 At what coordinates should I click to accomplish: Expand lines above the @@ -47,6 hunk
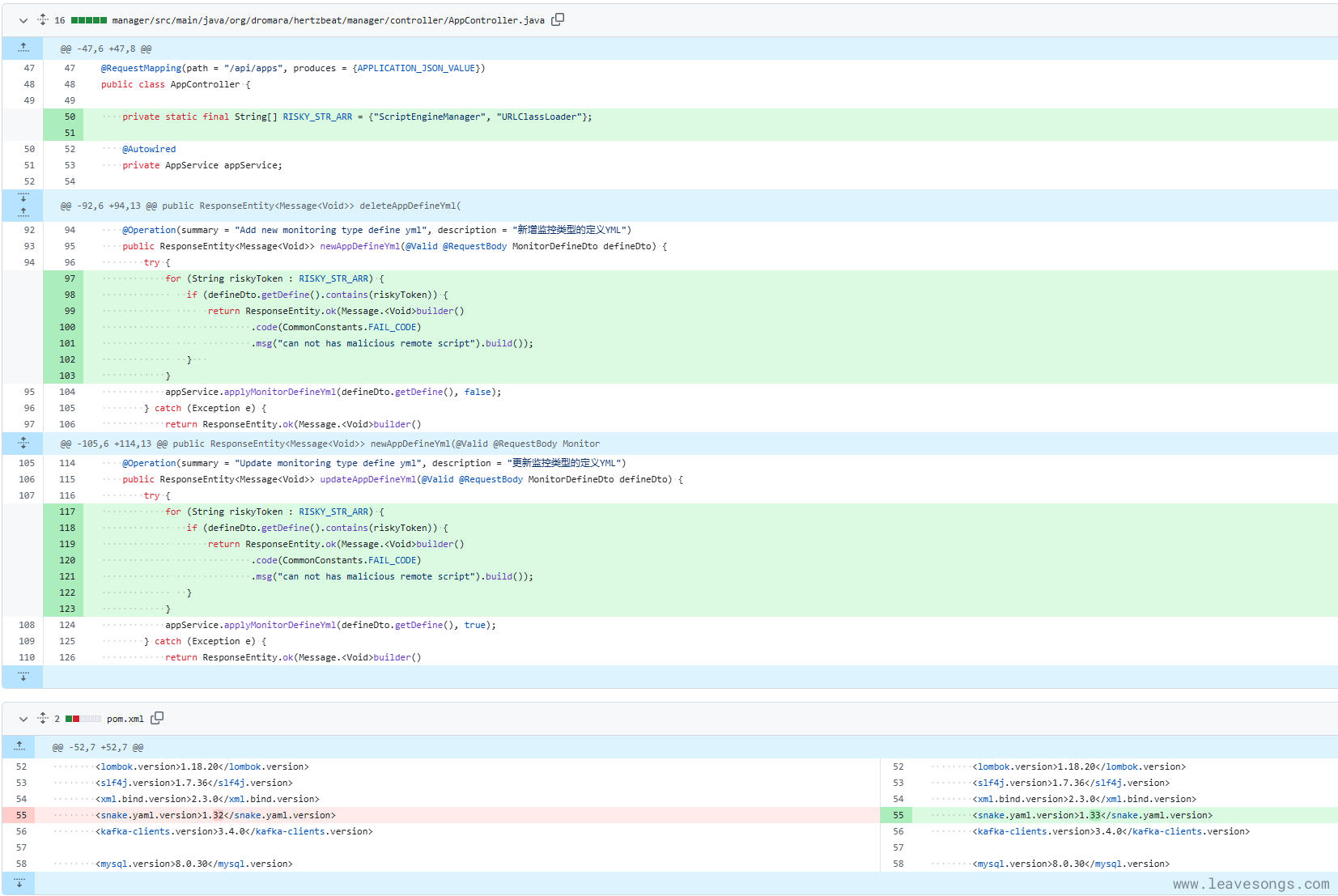pyautogui.click(x=23, y=49)
